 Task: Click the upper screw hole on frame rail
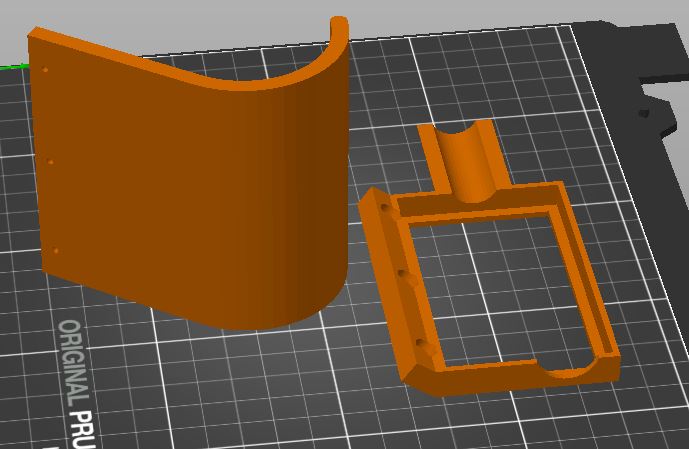click(384, 207)
